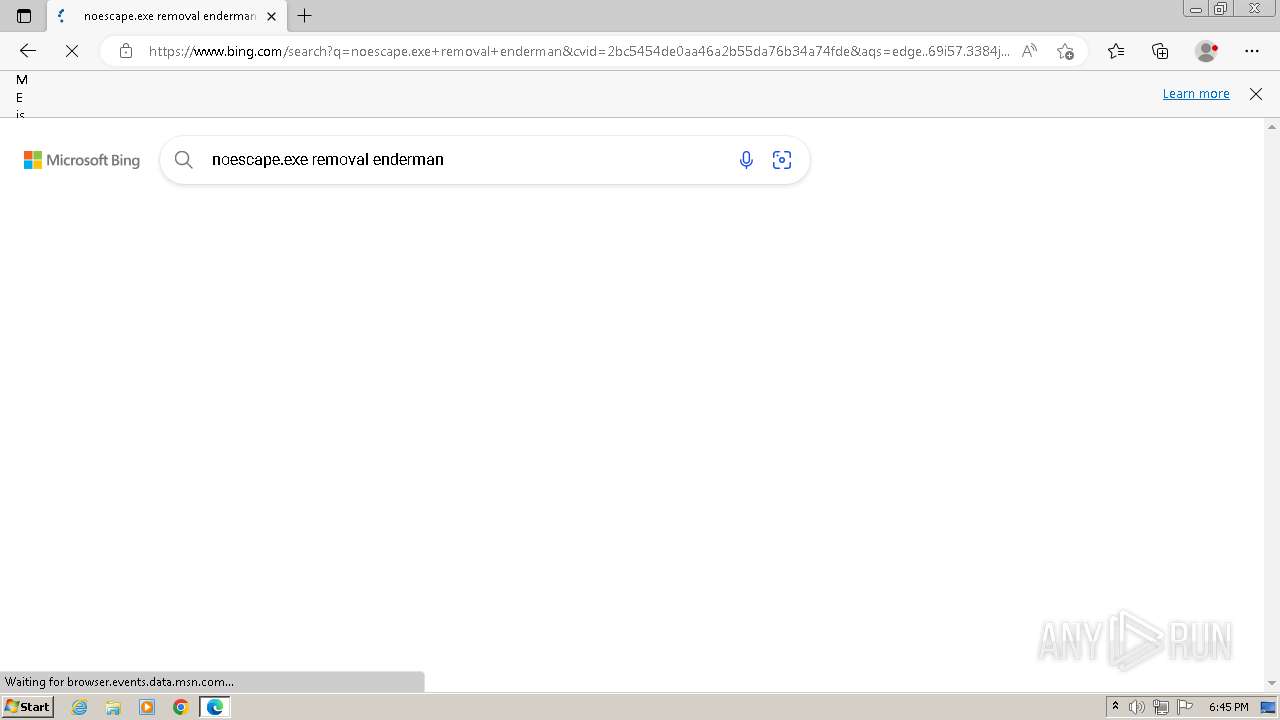
Task: Open a new tab with plus button
Action: [x=305, y=16]
